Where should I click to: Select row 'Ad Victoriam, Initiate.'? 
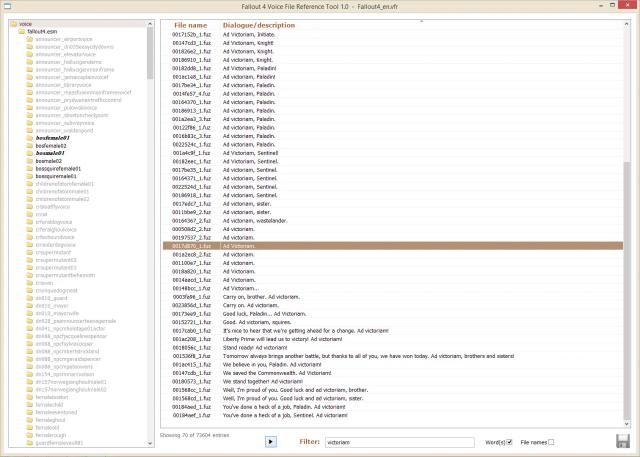[393, 35]
